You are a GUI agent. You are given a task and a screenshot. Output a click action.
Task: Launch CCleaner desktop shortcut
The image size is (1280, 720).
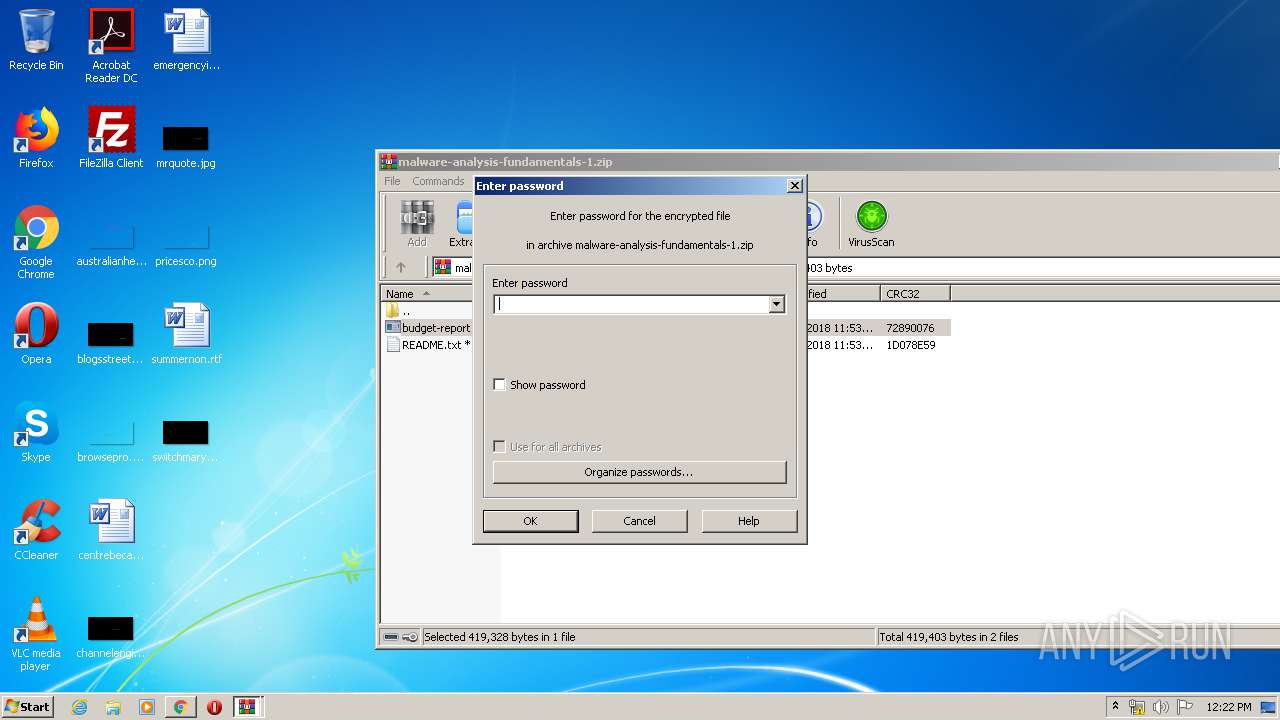tap(36, 530)
